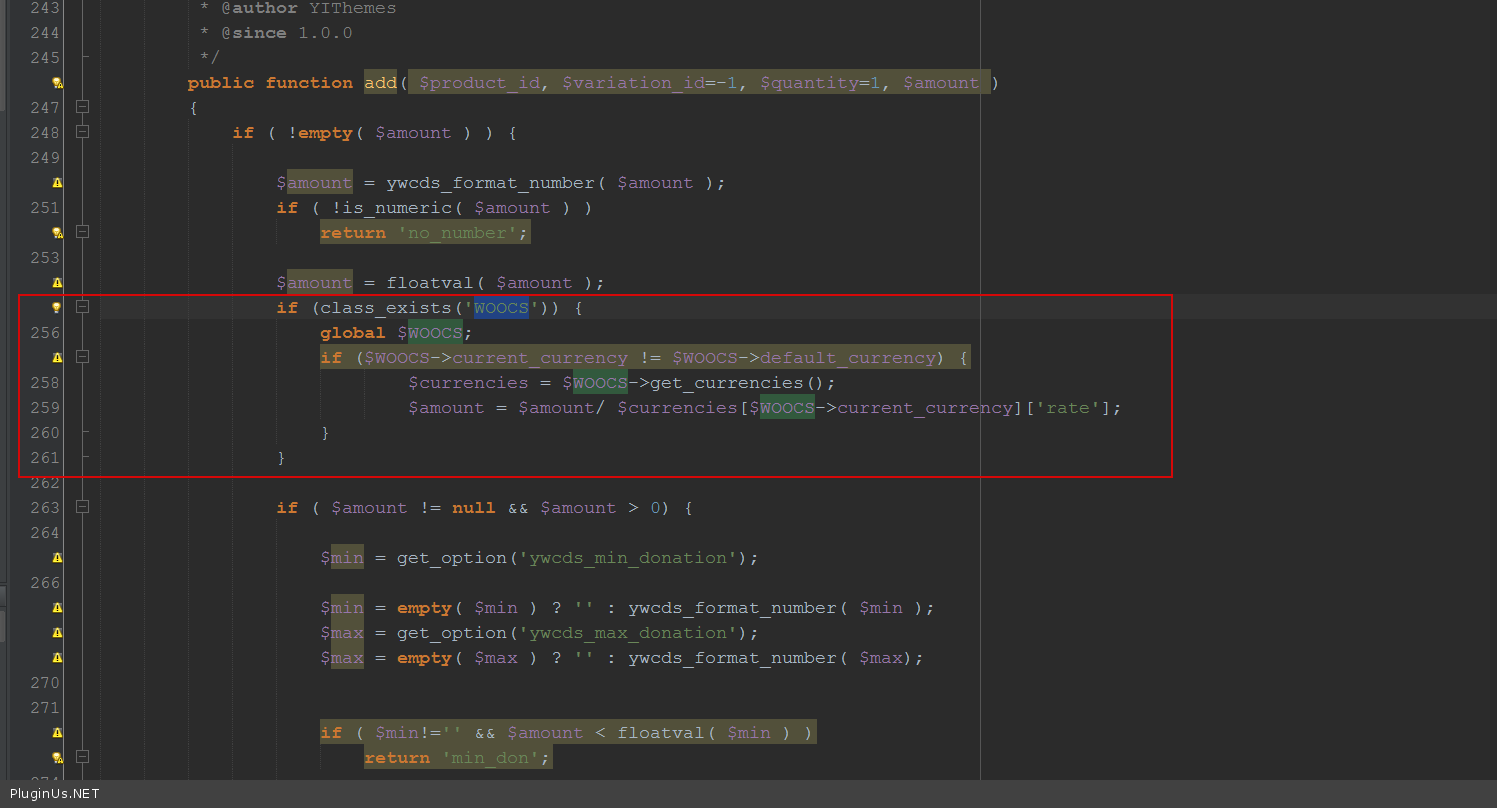Click 'ywcds_max_donation' option string
Viewport: 1497px width, 808px height.
tap(628, 633)
